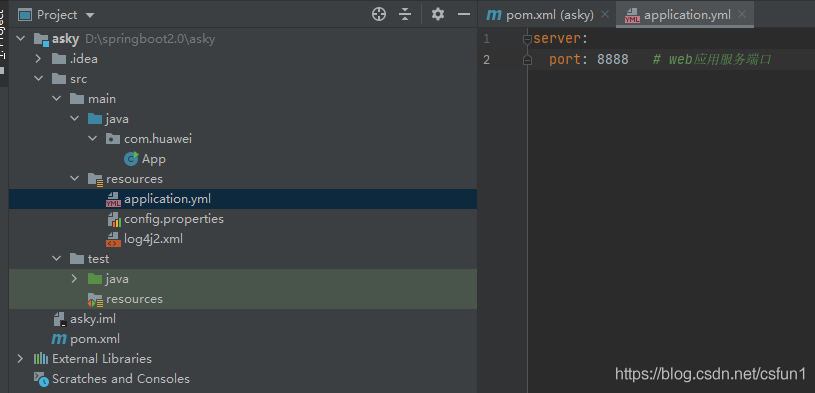Close the pom.xml (asky) tab
The height and width of the screenshot is (393, 815).
tap(604, 15)
